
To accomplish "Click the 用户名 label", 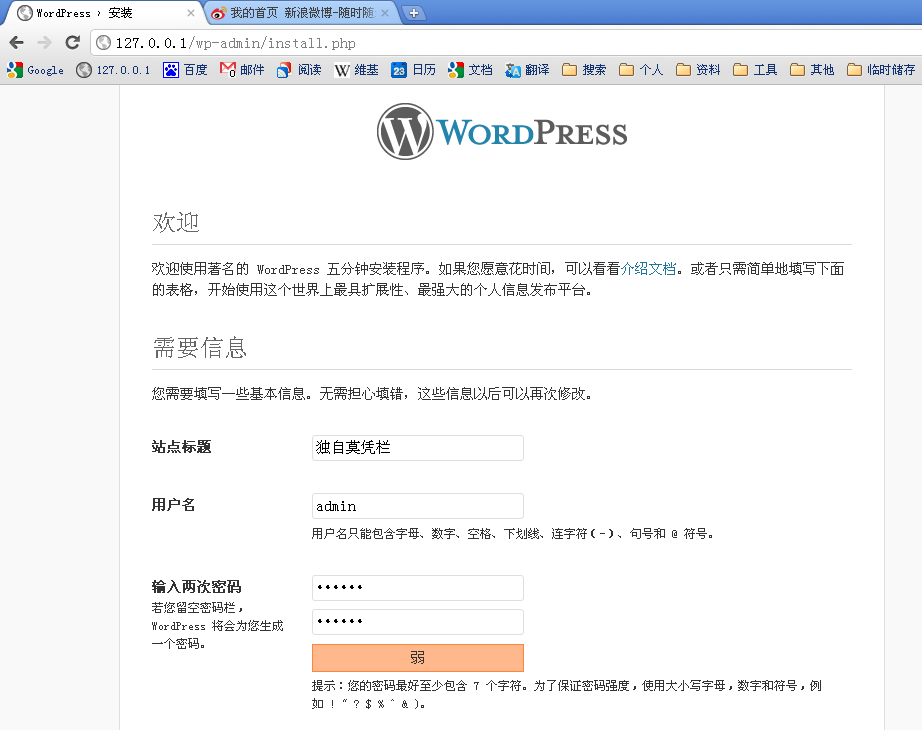I will 173,505.
